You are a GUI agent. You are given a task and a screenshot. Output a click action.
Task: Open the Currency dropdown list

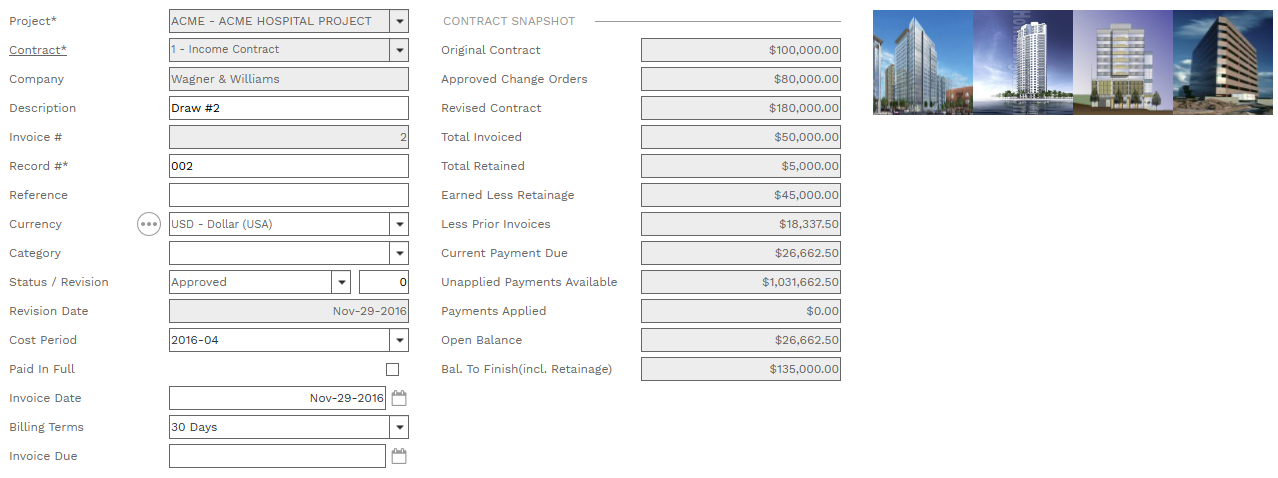coord(399,224)
